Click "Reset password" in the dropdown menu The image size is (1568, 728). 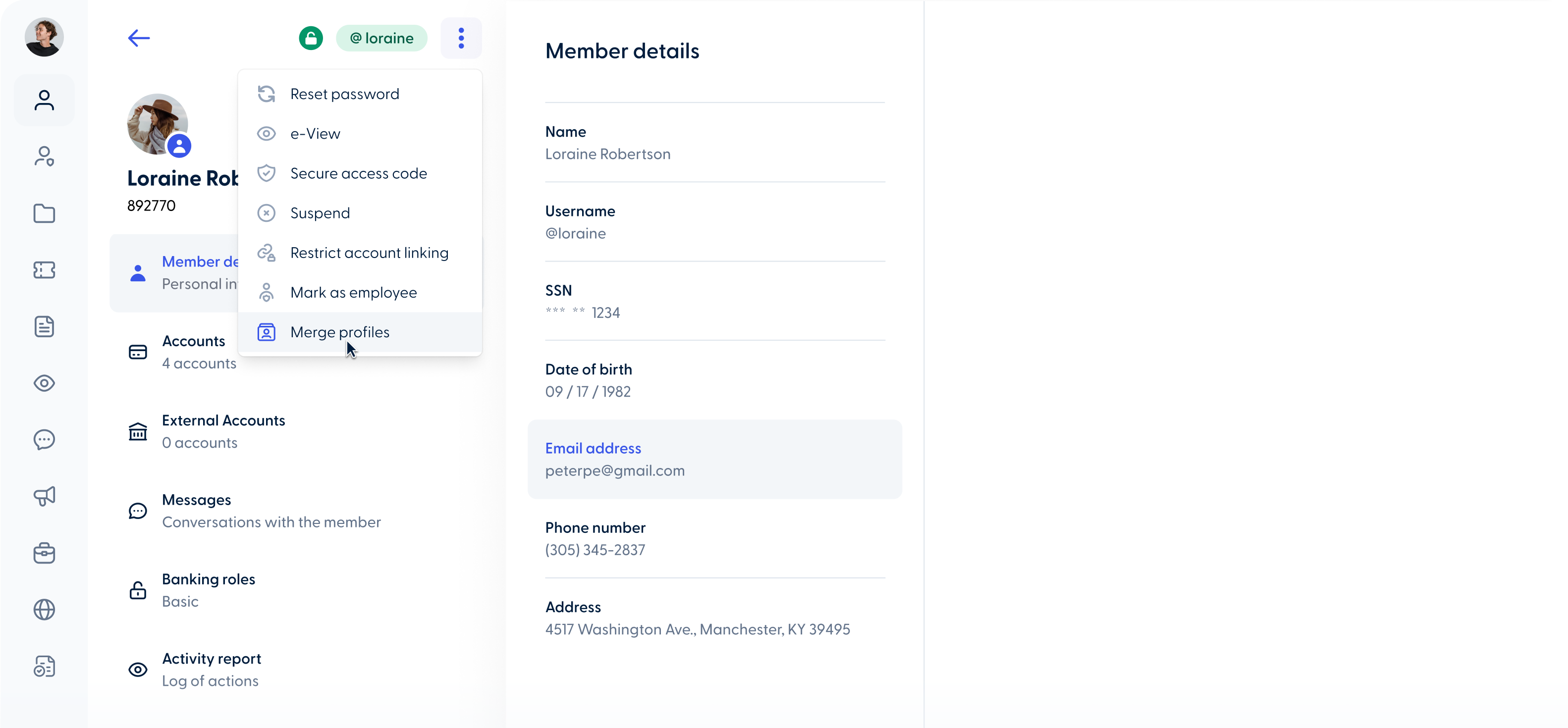point(344,93)
